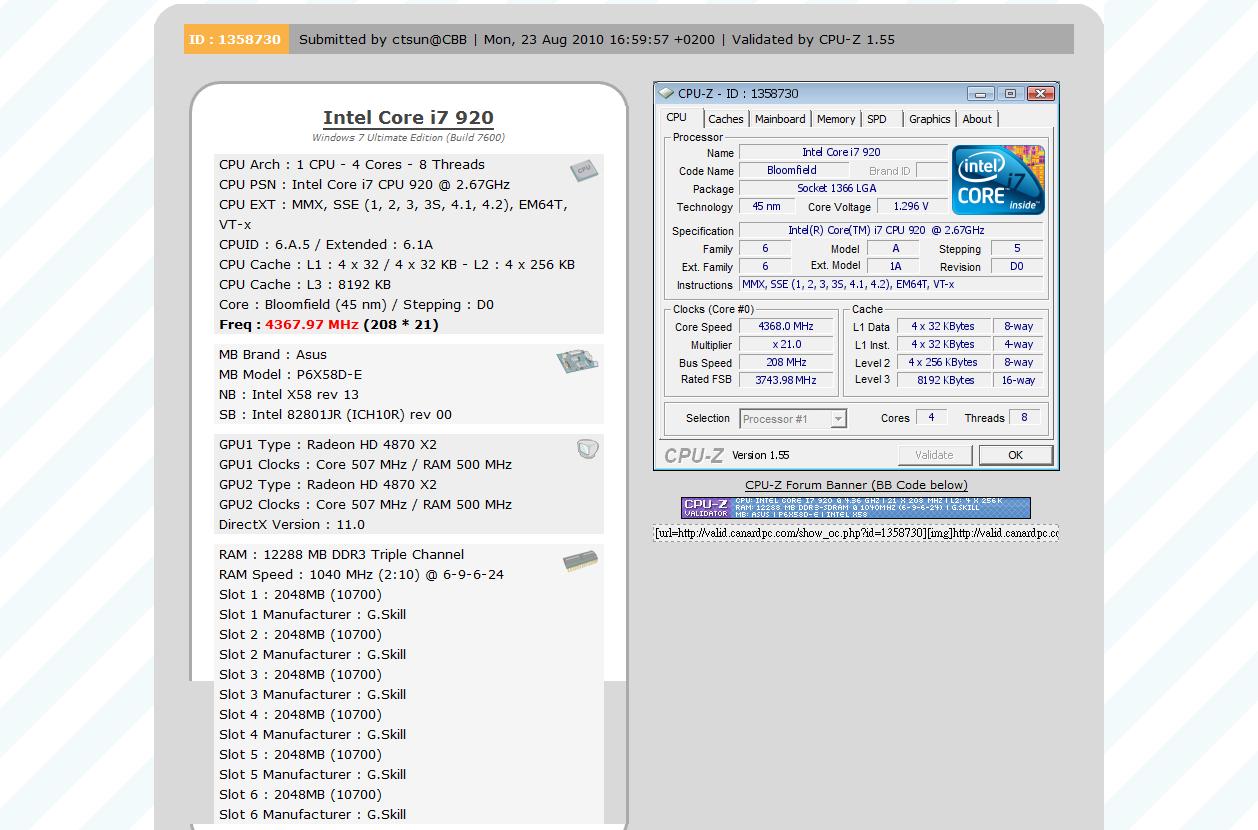Click the Slot 1 : 2048MB (10700) line
This screenshot has height=830, width=1258.
click(300, 595)
